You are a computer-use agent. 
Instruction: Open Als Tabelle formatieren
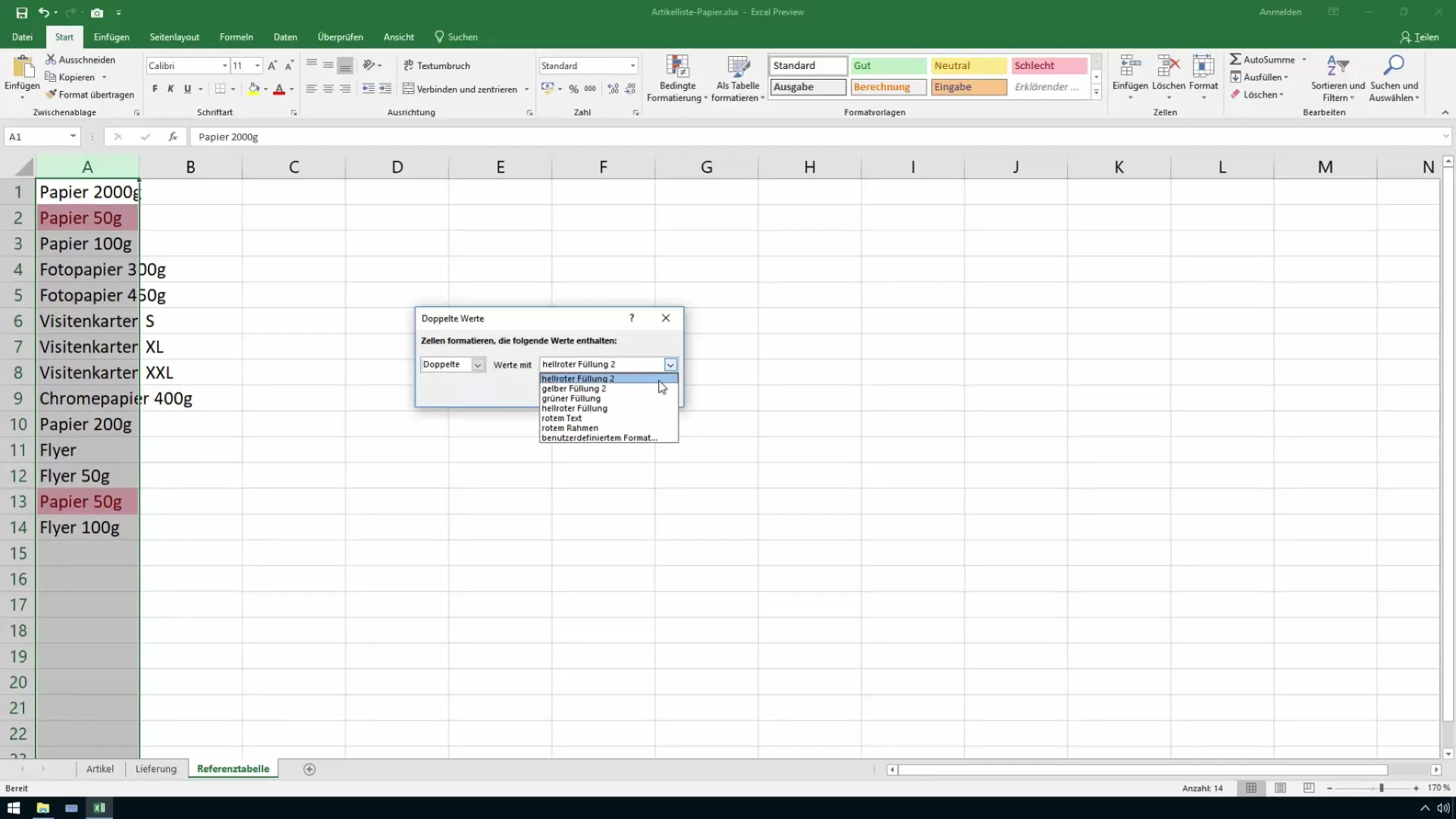click(738, 79)
